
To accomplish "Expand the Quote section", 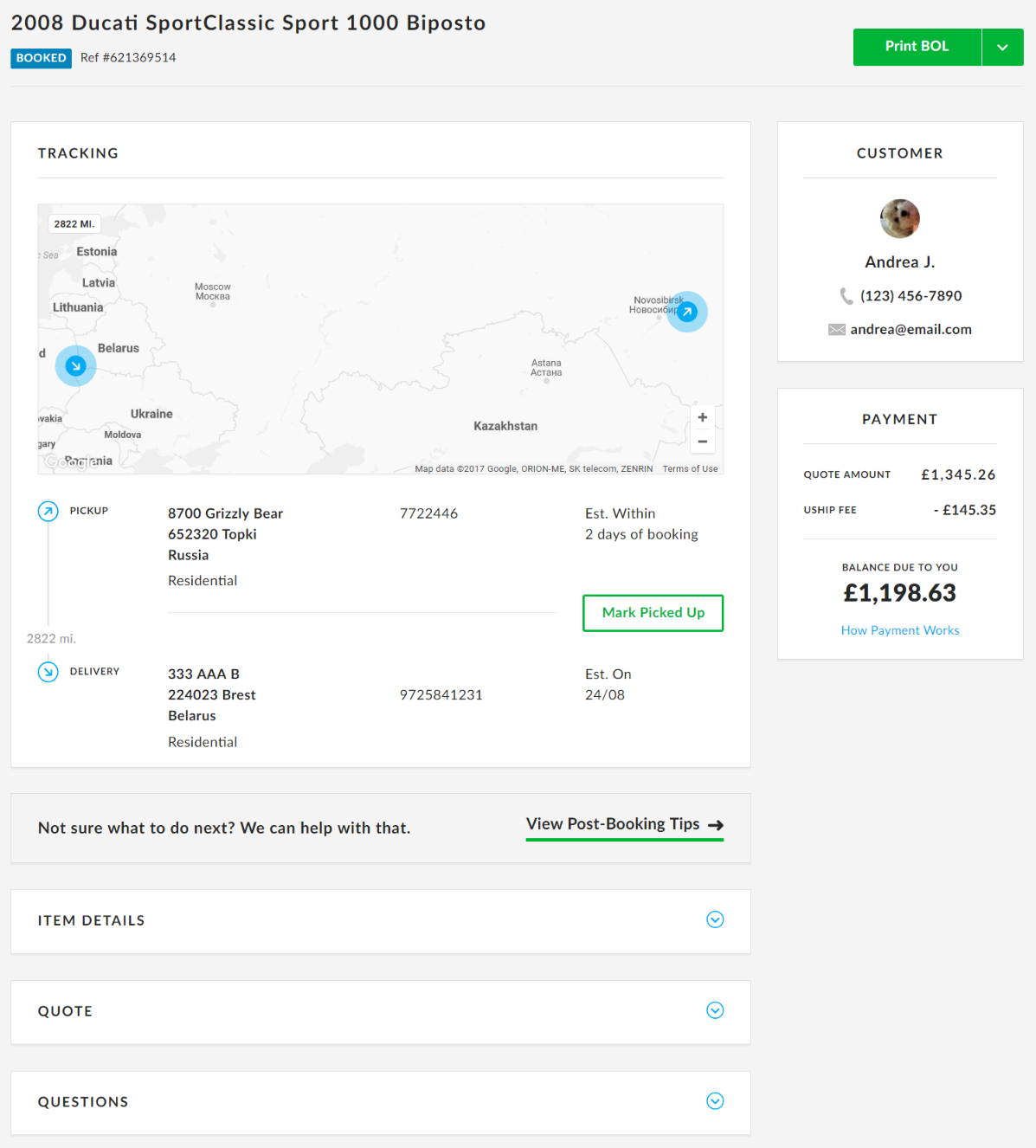I will (x=715, y=1010).
